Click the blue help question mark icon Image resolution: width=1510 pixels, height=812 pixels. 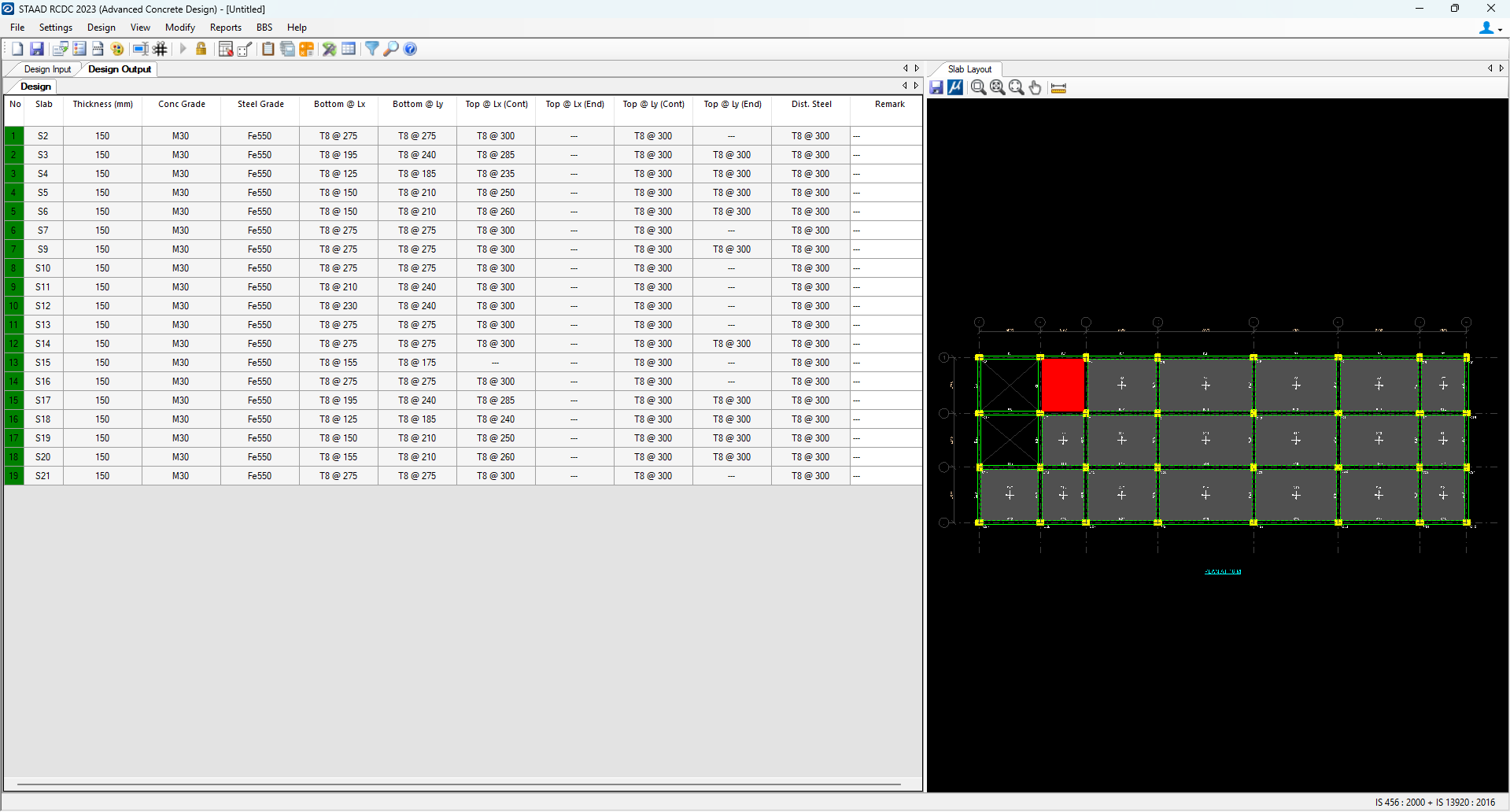pyautogui.click(x=410, y=49)
